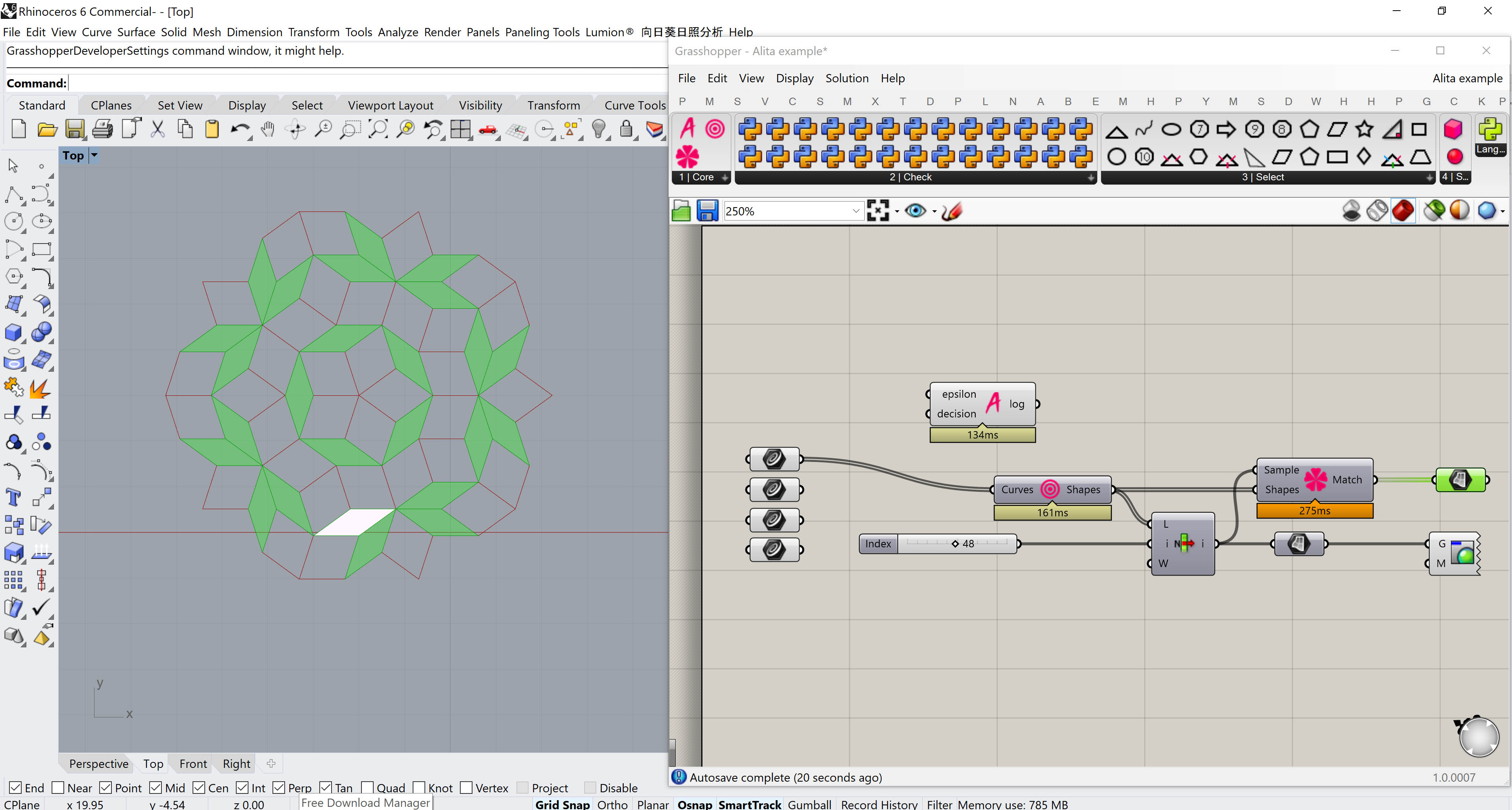Click the 4-viewport layout icon
Viewport: 1512px width, 810px height.
tap(460, 129)
